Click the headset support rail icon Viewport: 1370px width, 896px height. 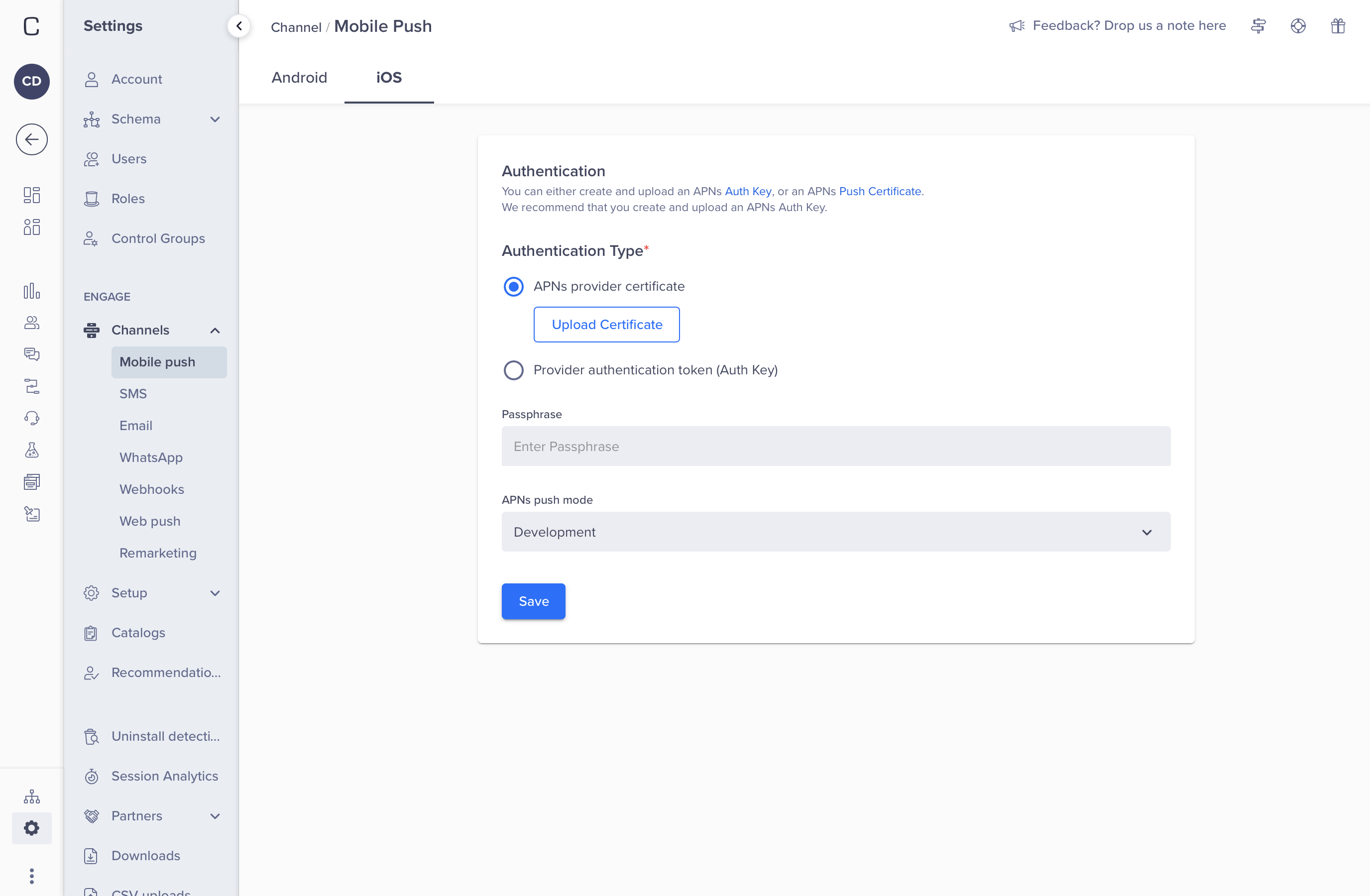click(x=32, y=418)
